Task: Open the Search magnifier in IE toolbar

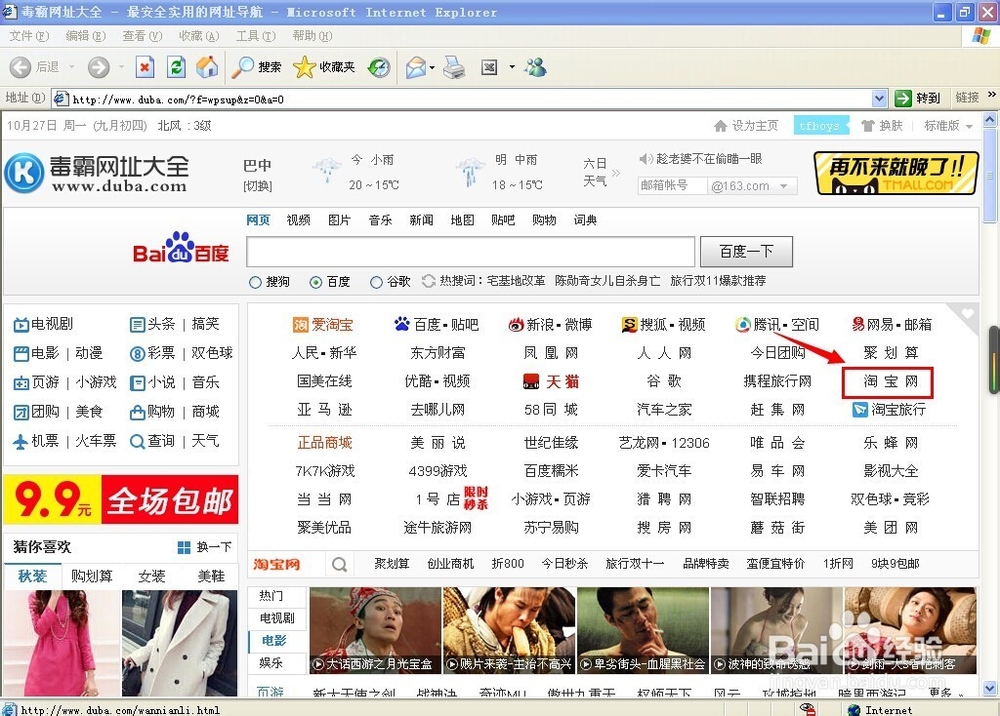Action: 242,67
